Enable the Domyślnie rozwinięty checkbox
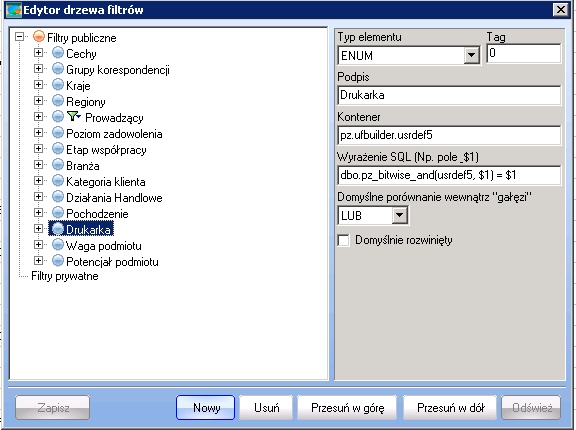 coord(343,241)
